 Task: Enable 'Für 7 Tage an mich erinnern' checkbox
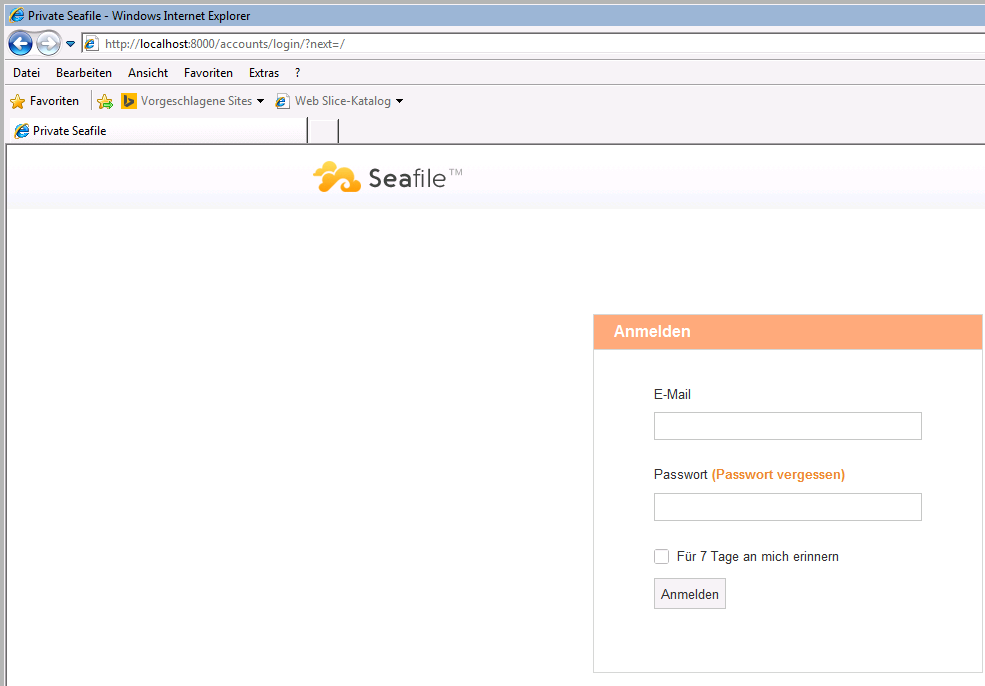661,557
